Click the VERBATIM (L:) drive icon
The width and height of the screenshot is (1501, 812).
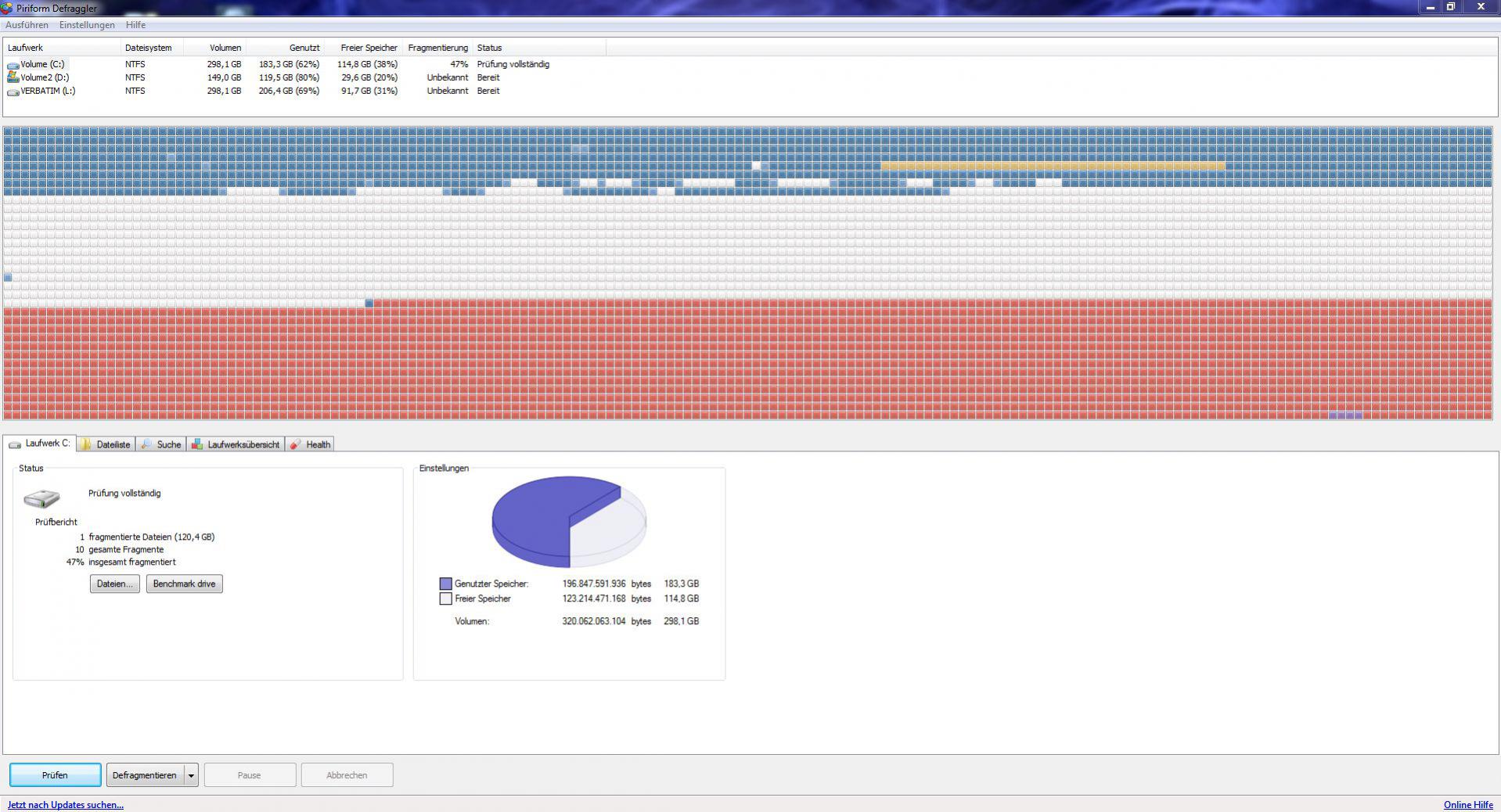pyautogui.click(x=13, y=92)
